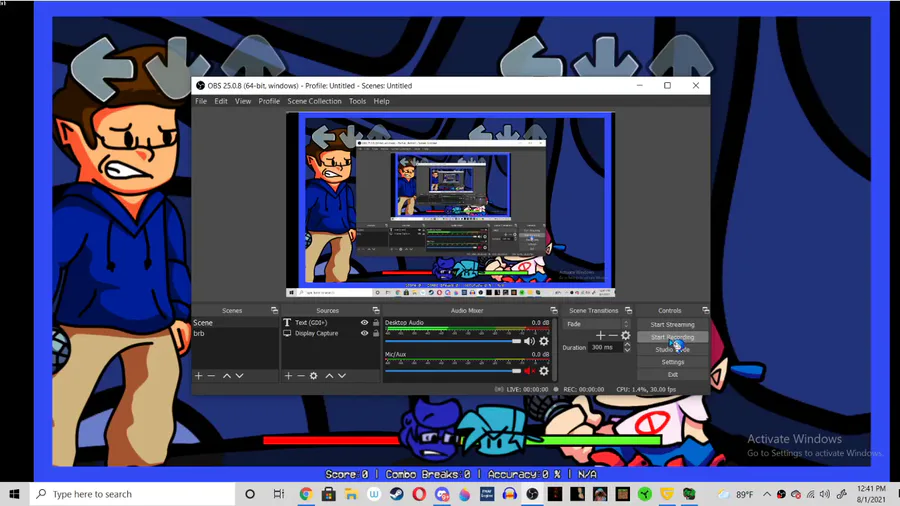Image resolution: width=900 pixels, height=506 pixels.
Task: Move the source up in the Sources list
Action: [329, 376]
